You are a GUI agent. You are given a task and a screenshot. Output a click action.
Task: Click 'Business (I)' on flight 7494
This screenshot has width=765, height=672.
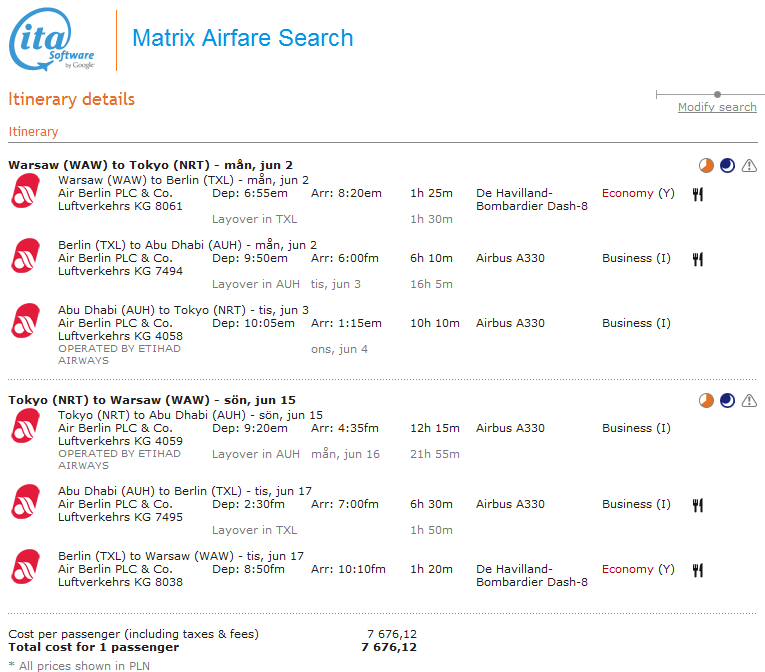(636, 258)
